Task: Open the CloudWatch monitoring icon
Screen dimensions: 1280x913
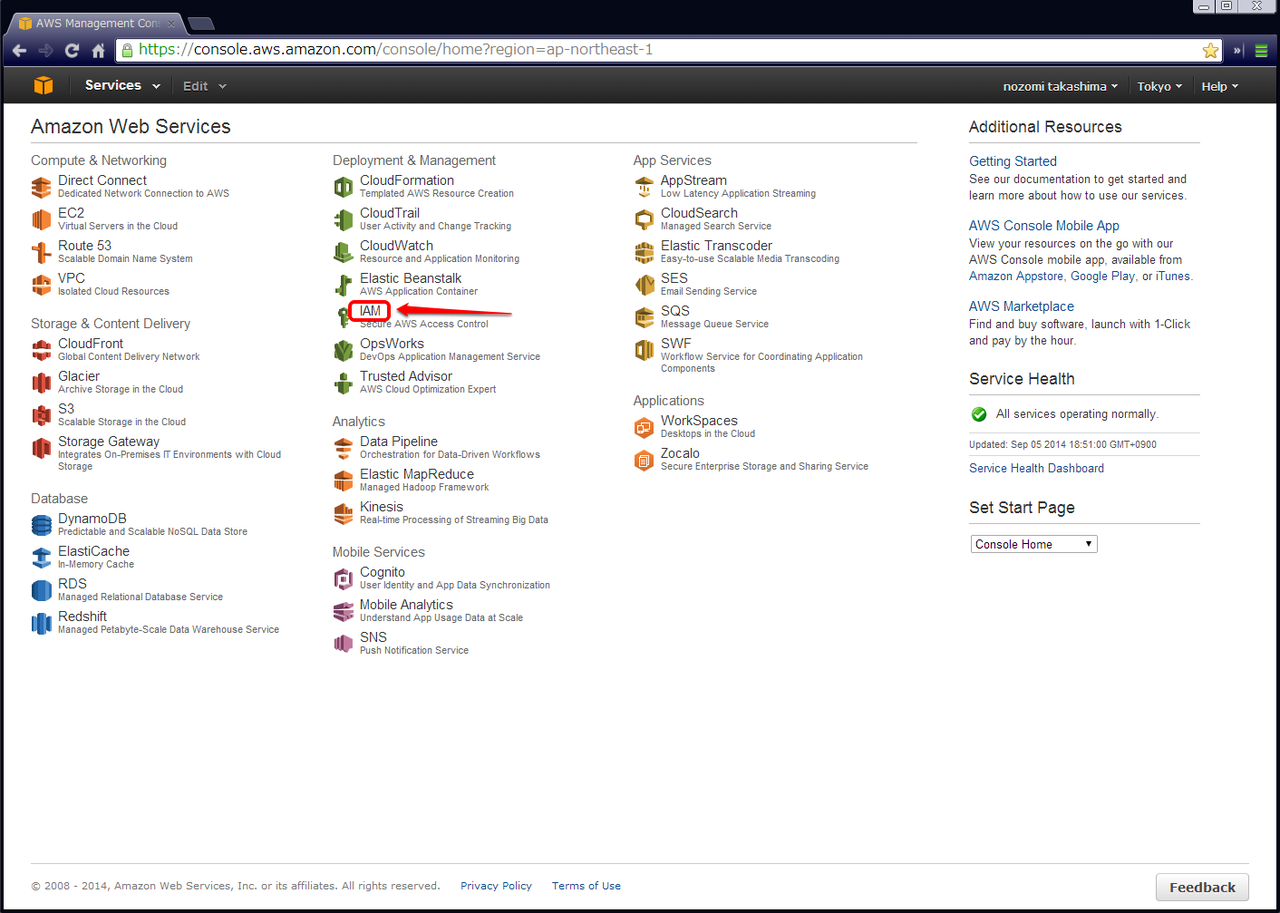Action: 343,252
